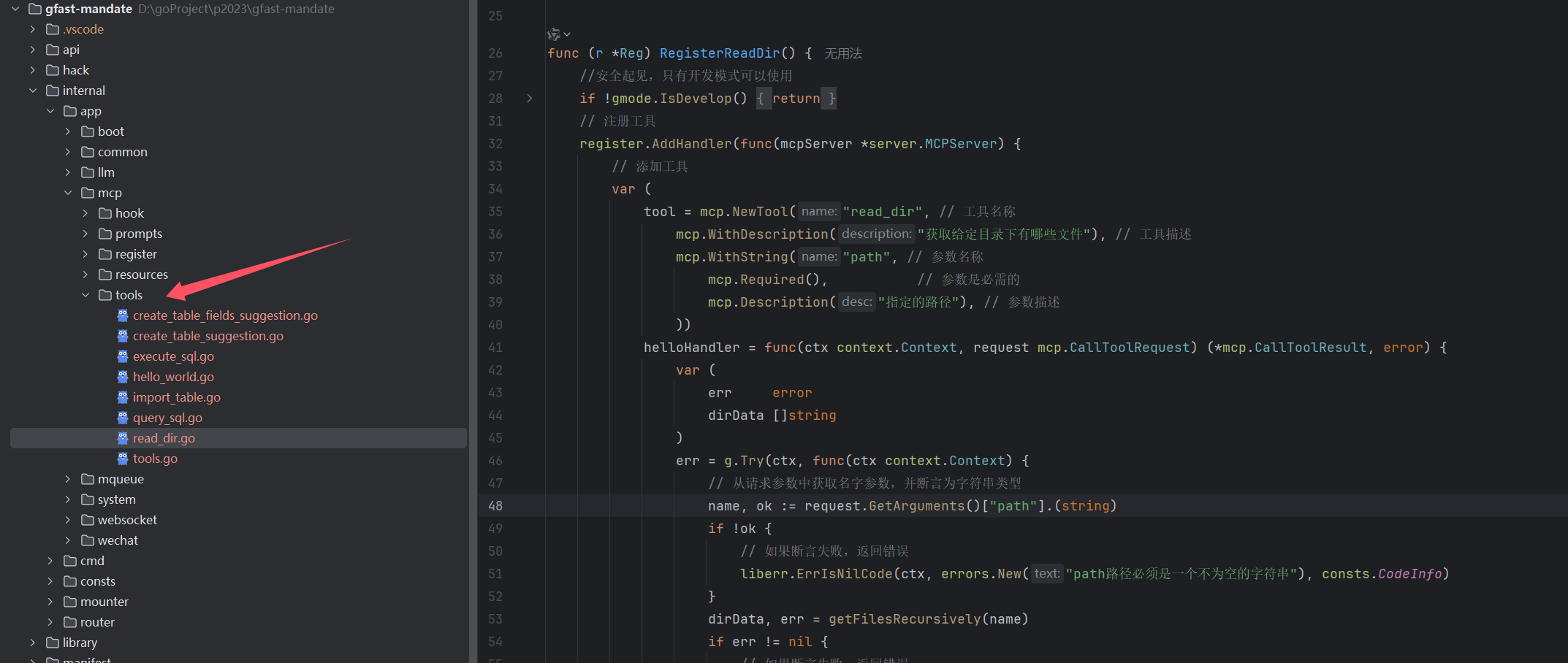Click the Go file icon beside execute_sql.go
1568x663 pixels.
click(123, 356)
